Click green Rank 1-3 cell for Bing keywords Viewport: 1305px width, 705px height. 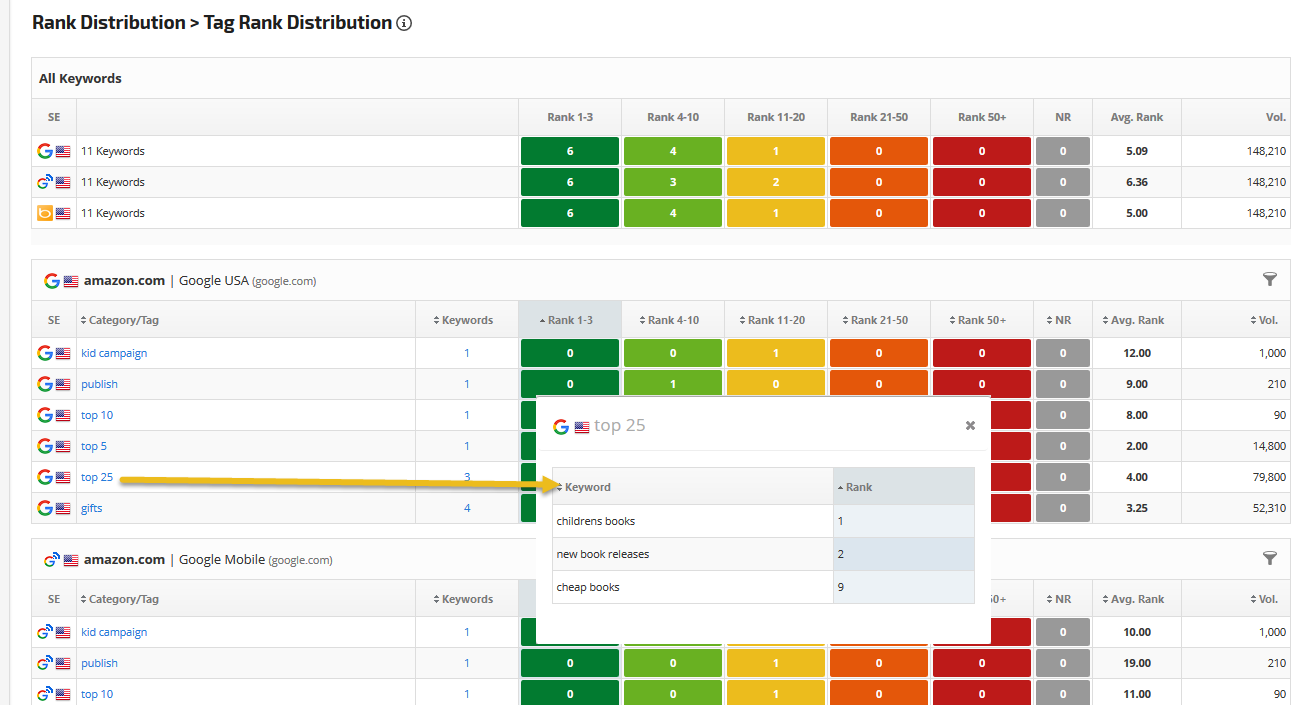(570, 213)
